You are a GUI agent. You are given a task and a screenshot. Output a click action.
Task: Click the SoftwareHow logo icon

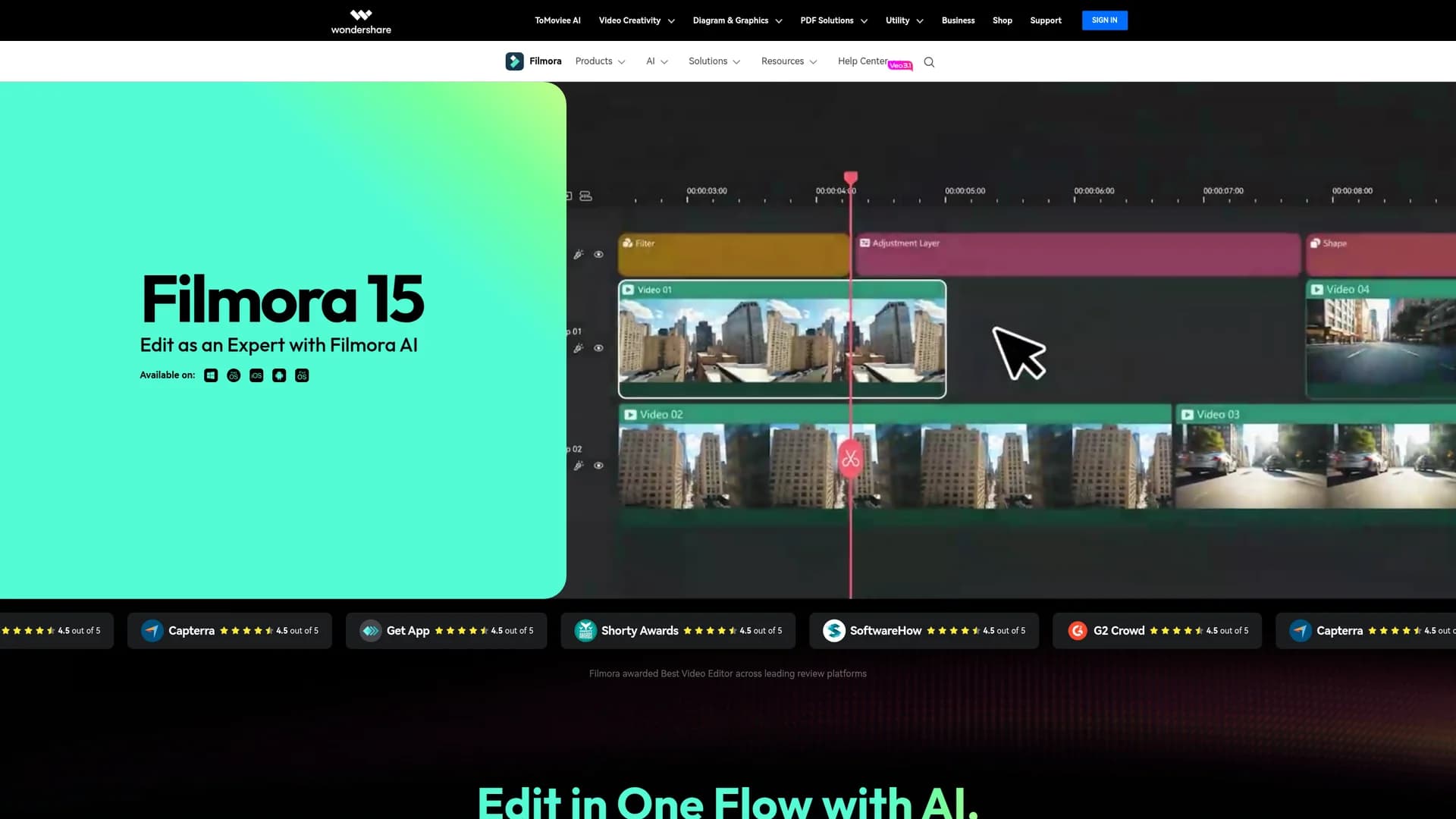[x=834, y=631]
